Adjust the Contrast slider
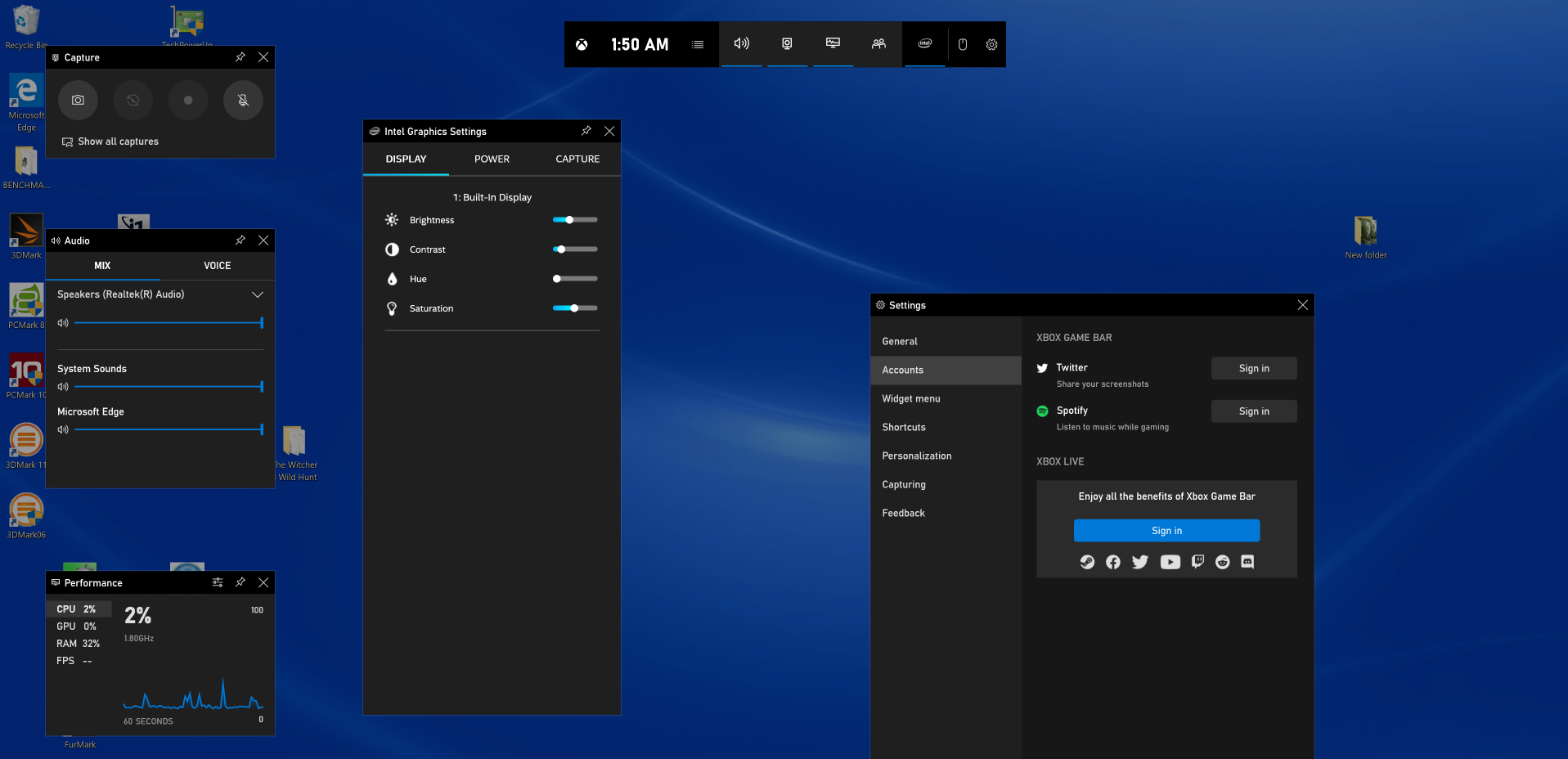The height and width of the screenshot is (759, 1568). [575, 249]
